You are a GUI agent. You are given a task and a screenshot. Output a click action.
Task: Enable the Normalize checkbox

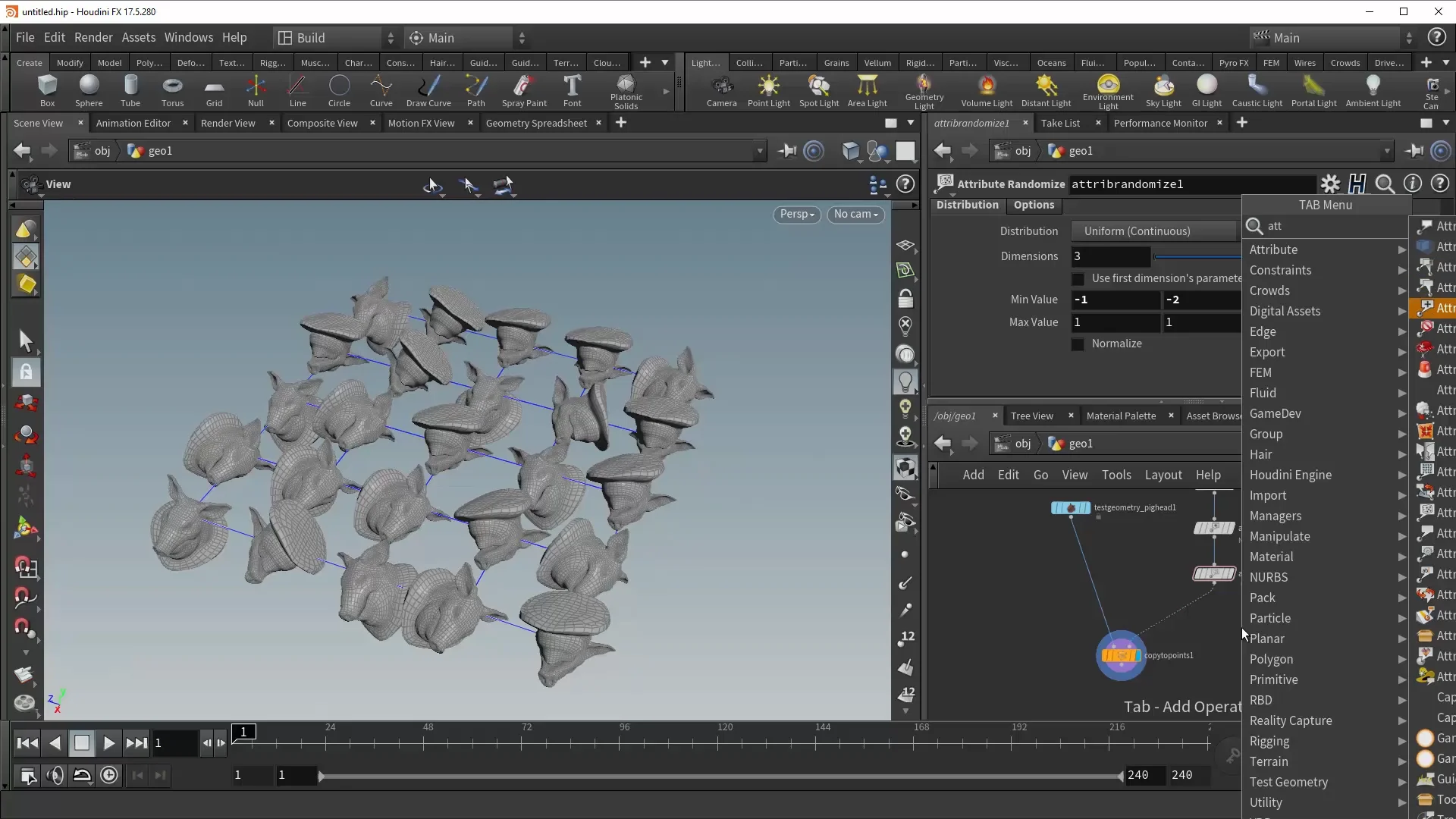[x=1078, y=344]
